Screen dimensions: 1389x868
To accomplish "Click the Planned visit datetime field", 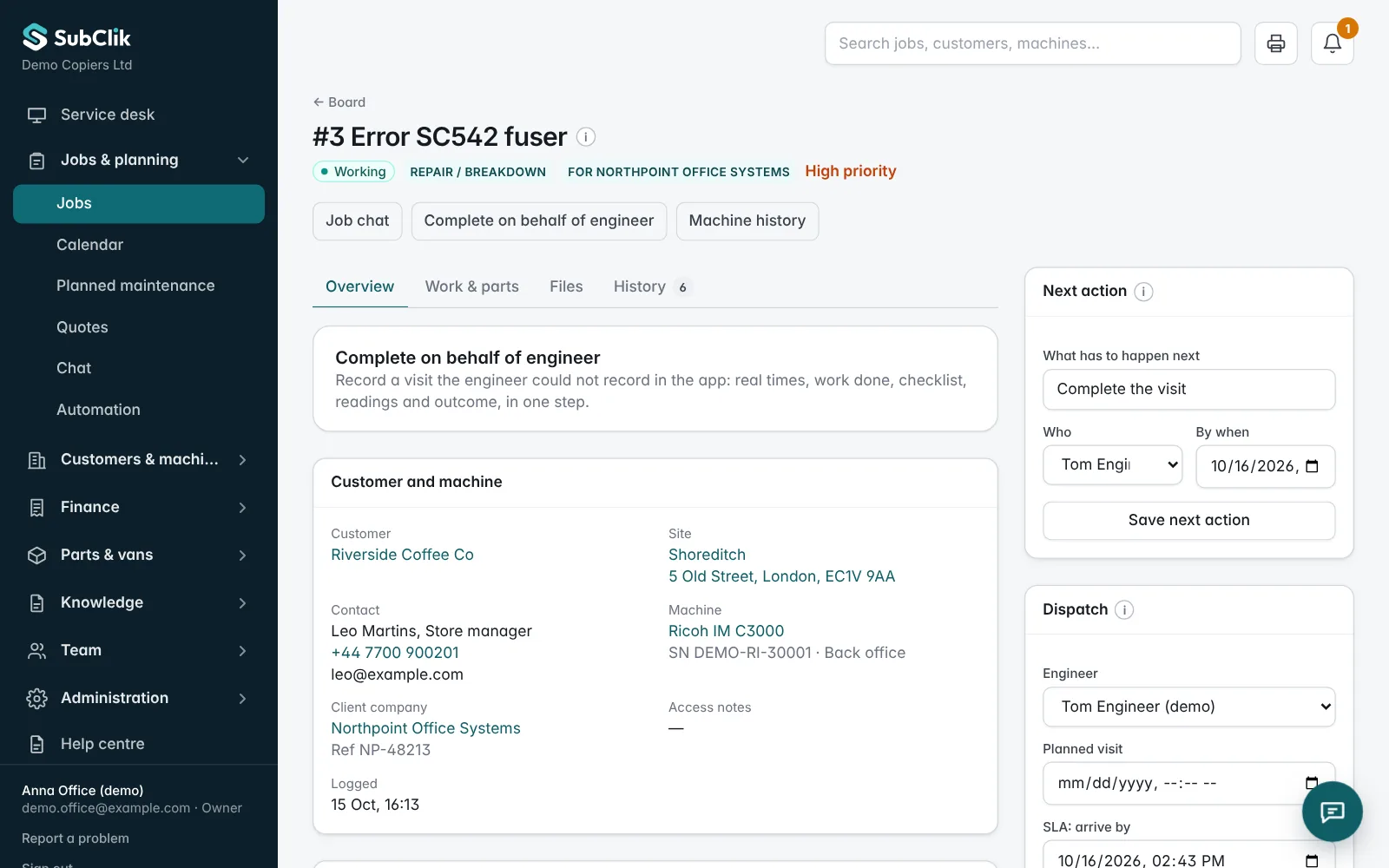I will (1188, 783).
